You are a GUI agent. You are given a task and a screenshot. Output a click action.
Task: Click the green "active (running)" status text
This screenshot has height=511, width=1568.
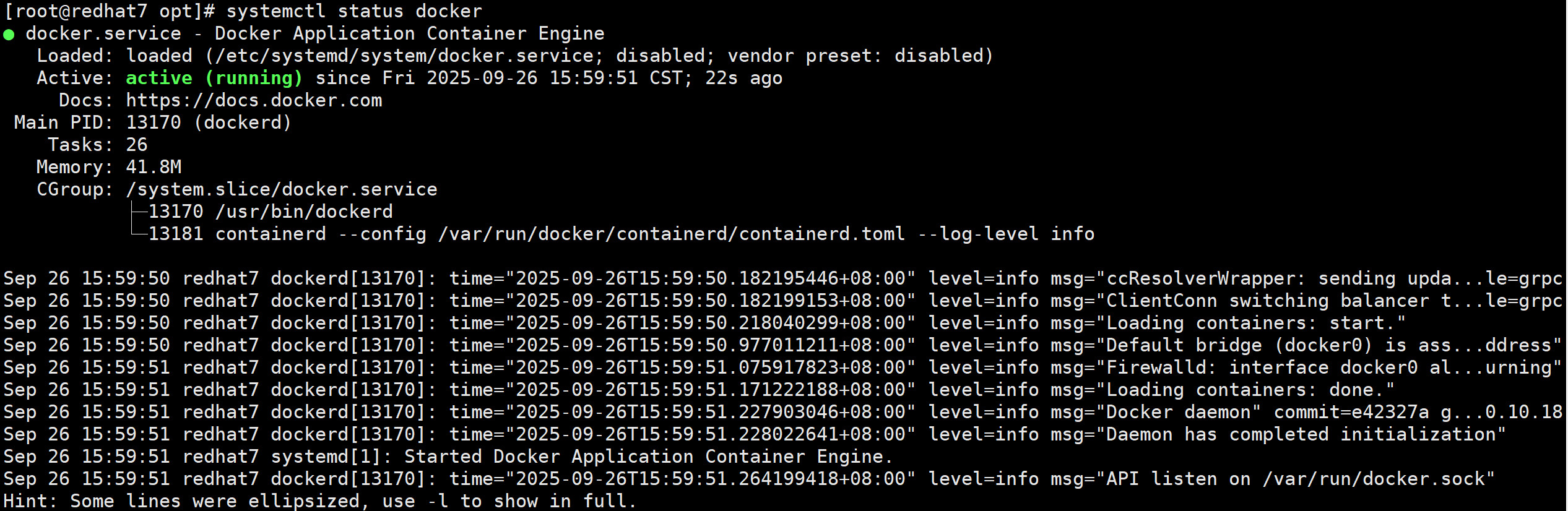214,78
